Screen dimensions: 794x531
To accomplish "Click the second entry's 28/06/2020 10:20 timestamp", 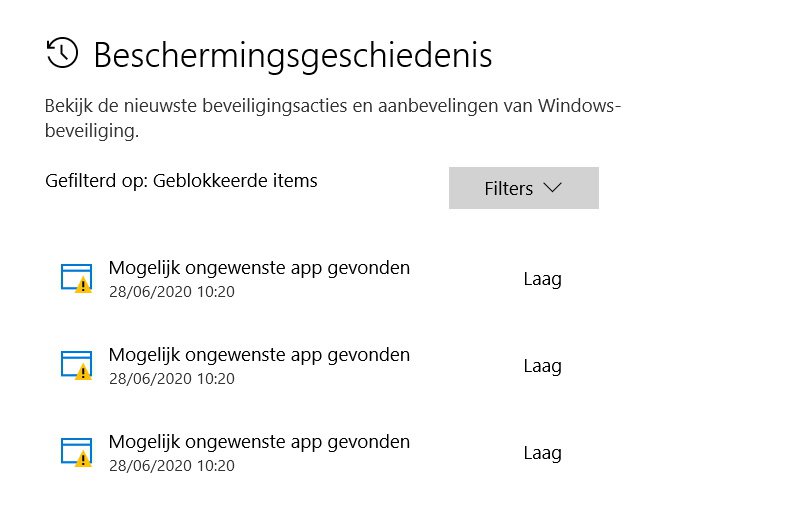I will pos(172,379).
